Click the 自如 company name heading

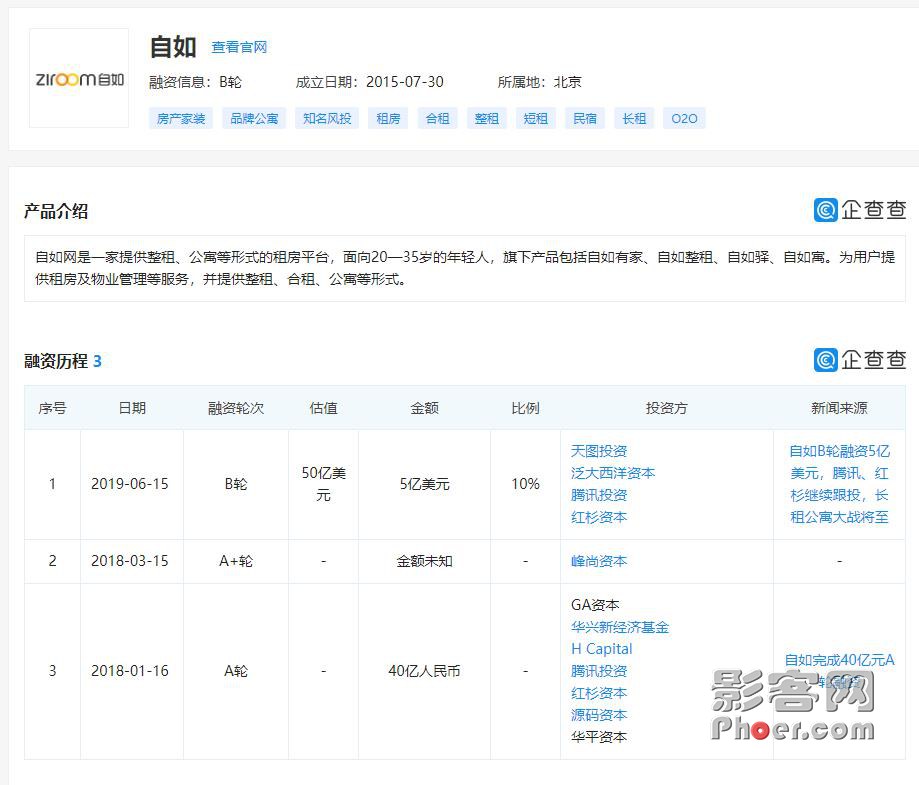[x=173, y=47]
